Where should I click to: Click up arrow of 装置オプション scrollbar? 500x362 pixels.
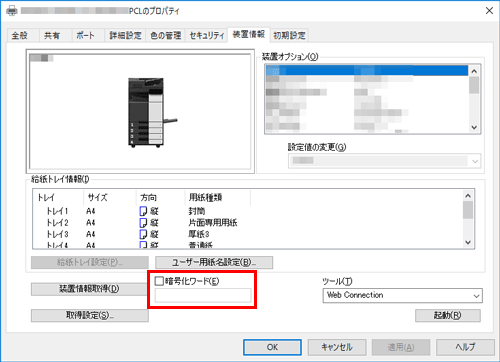tap(474, 71)
